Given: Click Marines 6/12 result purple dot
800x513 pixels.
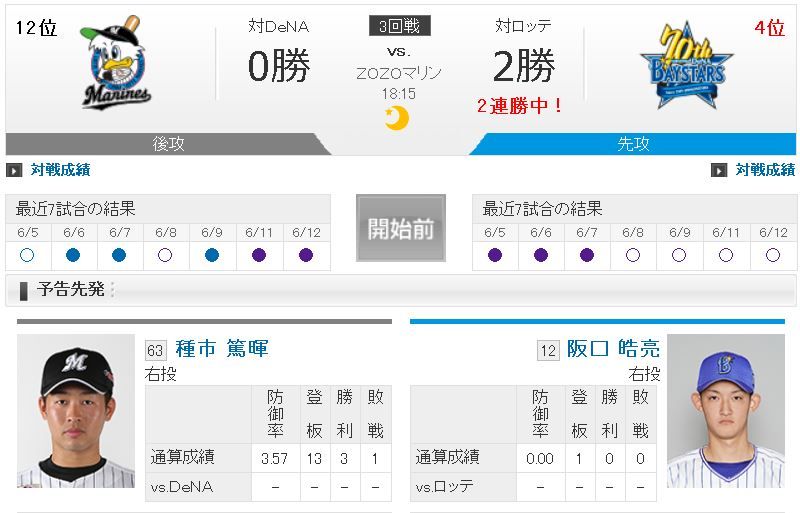Looking at the screenshot, I should click(306, 255).
